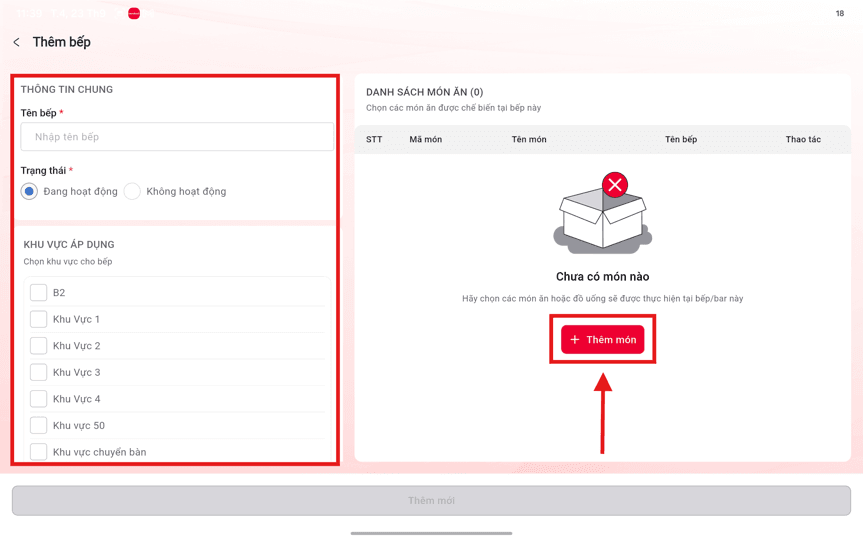The height and width of the screenshot is (539, 863).
Task: Check Khu Vực 3 checkbox
Action: pyautogui.click(x=39, y=372)
